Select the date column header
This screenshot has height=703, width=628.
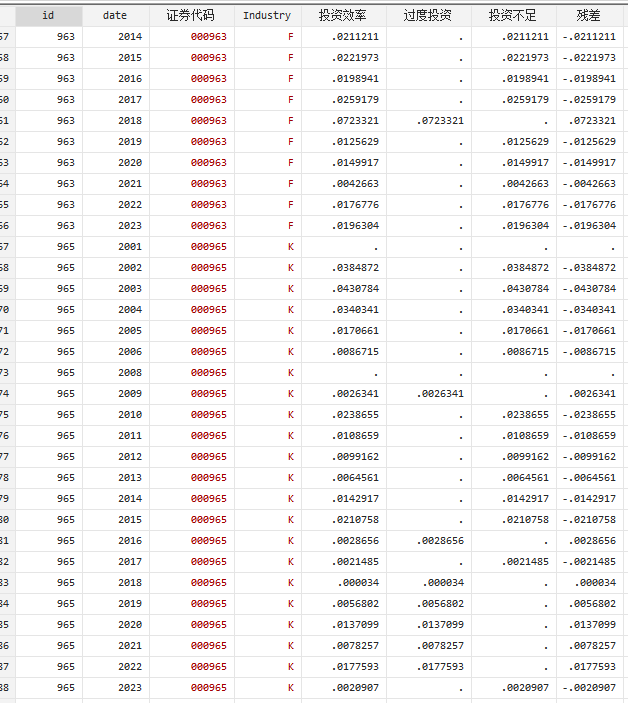click(114, 15)
